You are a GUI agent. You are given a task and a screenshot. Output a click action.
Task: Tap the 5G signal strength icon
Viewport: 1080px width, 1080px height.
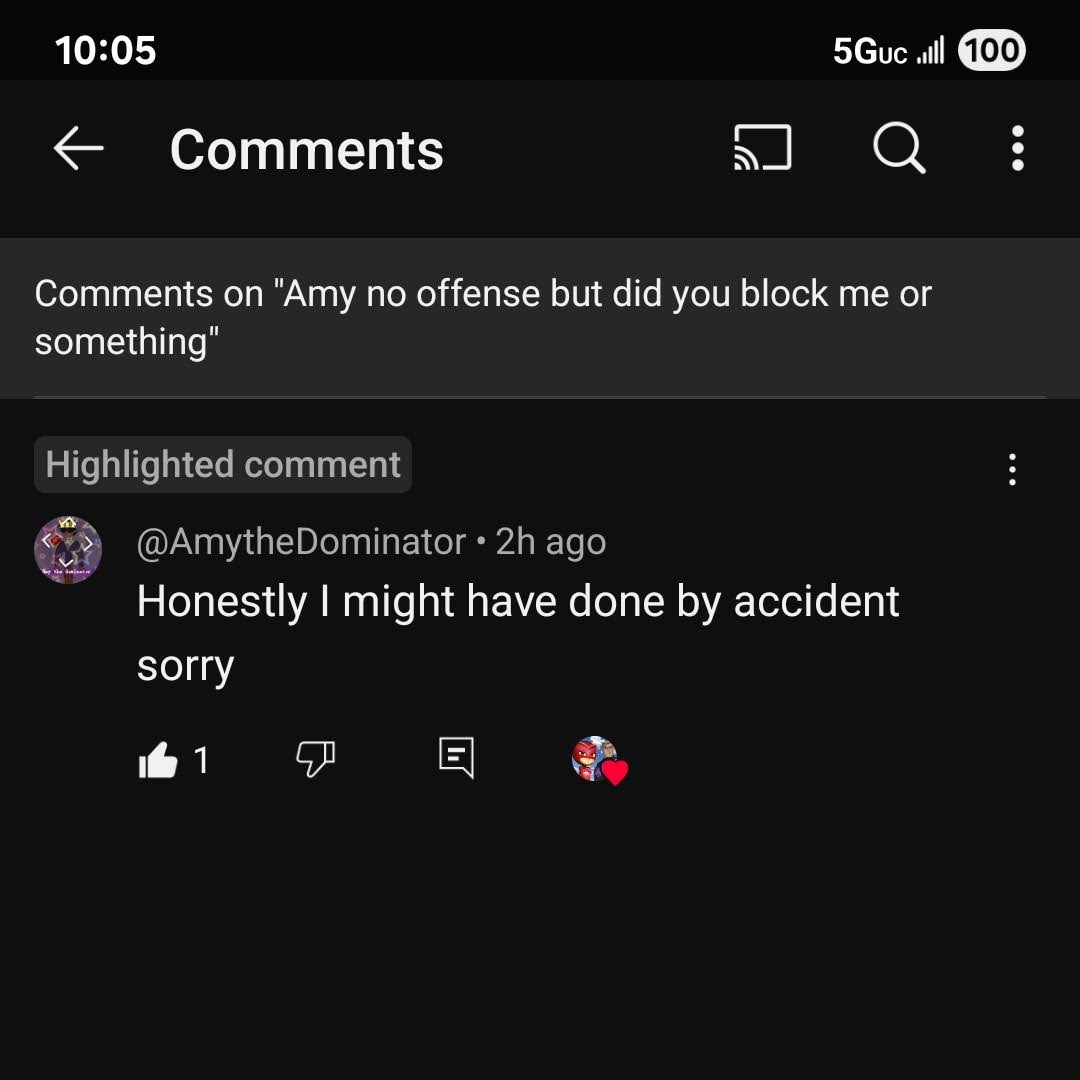point(931,52)
